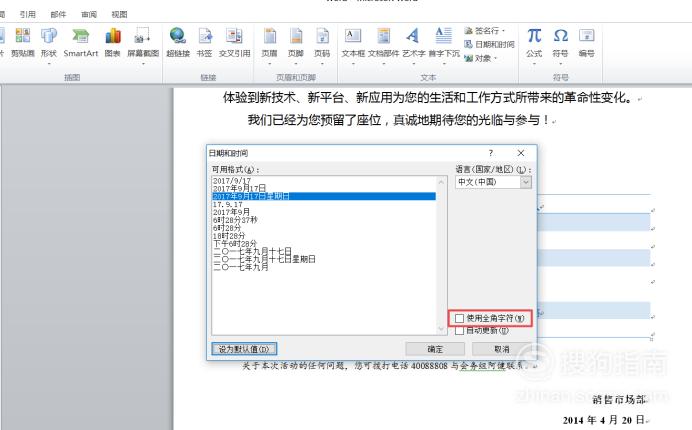The width and height of the screenshot is (692, 430).
Task: Insert a SmartArt graphic
Action: (x=81, y=43)
